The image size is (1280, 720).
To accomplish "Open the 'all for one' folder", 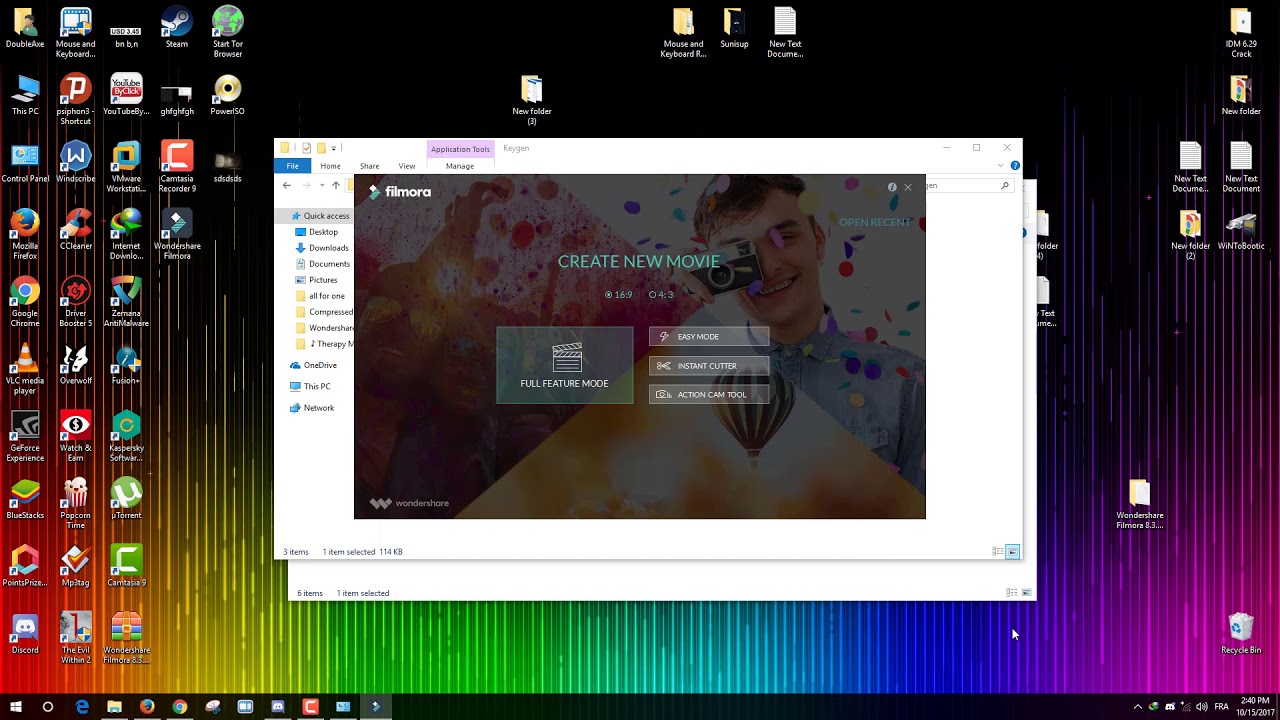I will point(320,296).
